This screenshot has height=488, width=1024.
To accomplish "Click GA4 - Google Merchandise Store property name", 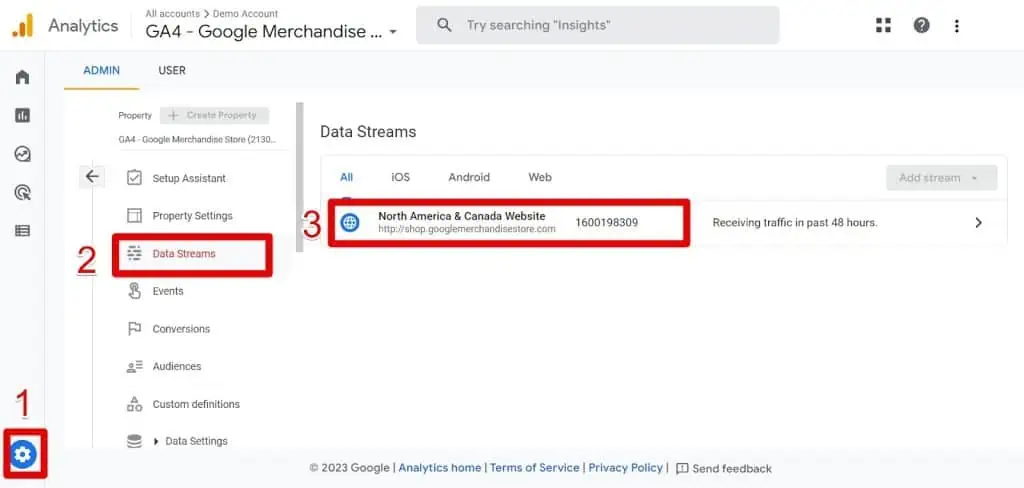I will point(197,139).
